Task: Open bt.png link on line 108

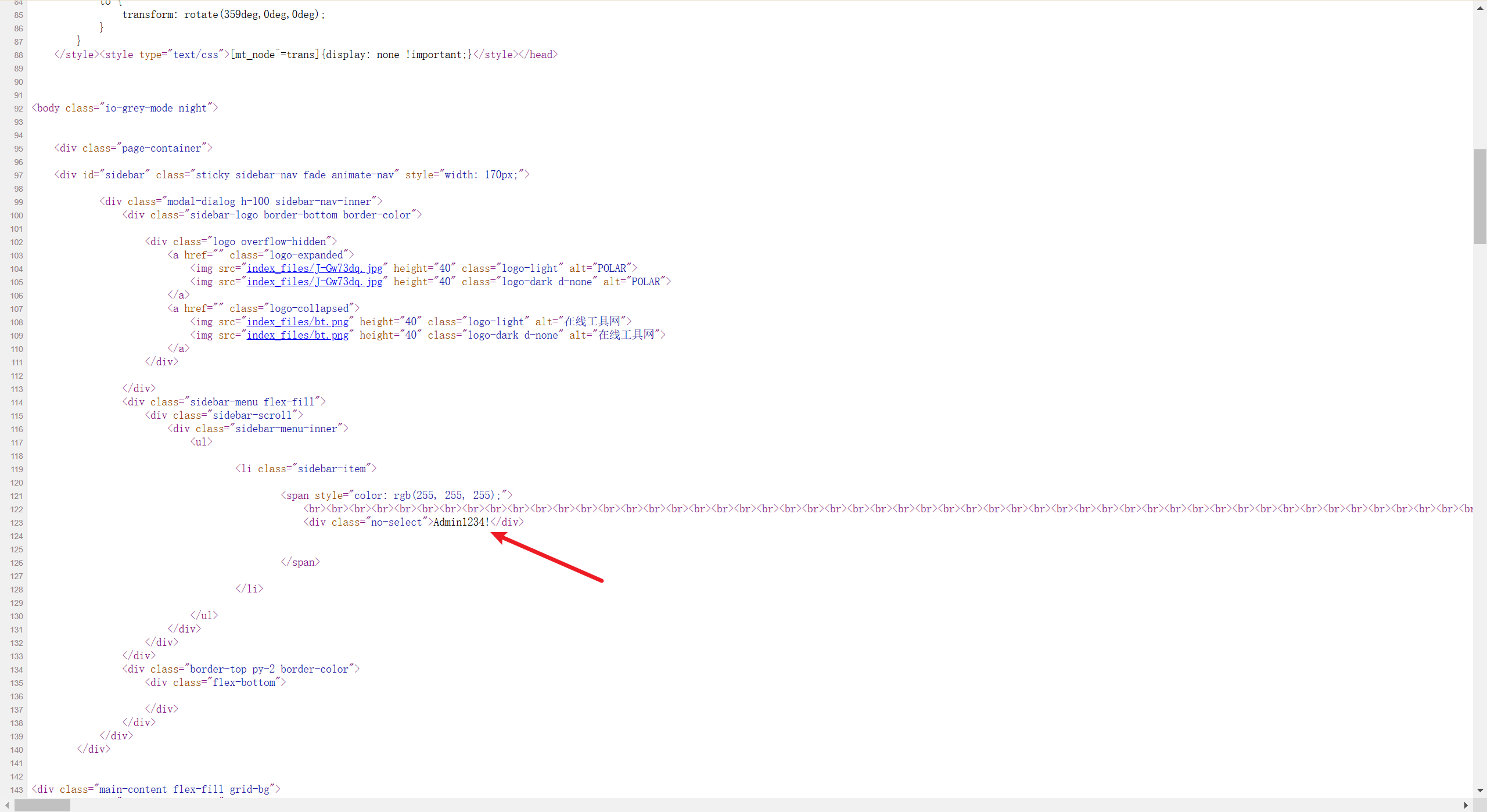Action: (297, 322)
